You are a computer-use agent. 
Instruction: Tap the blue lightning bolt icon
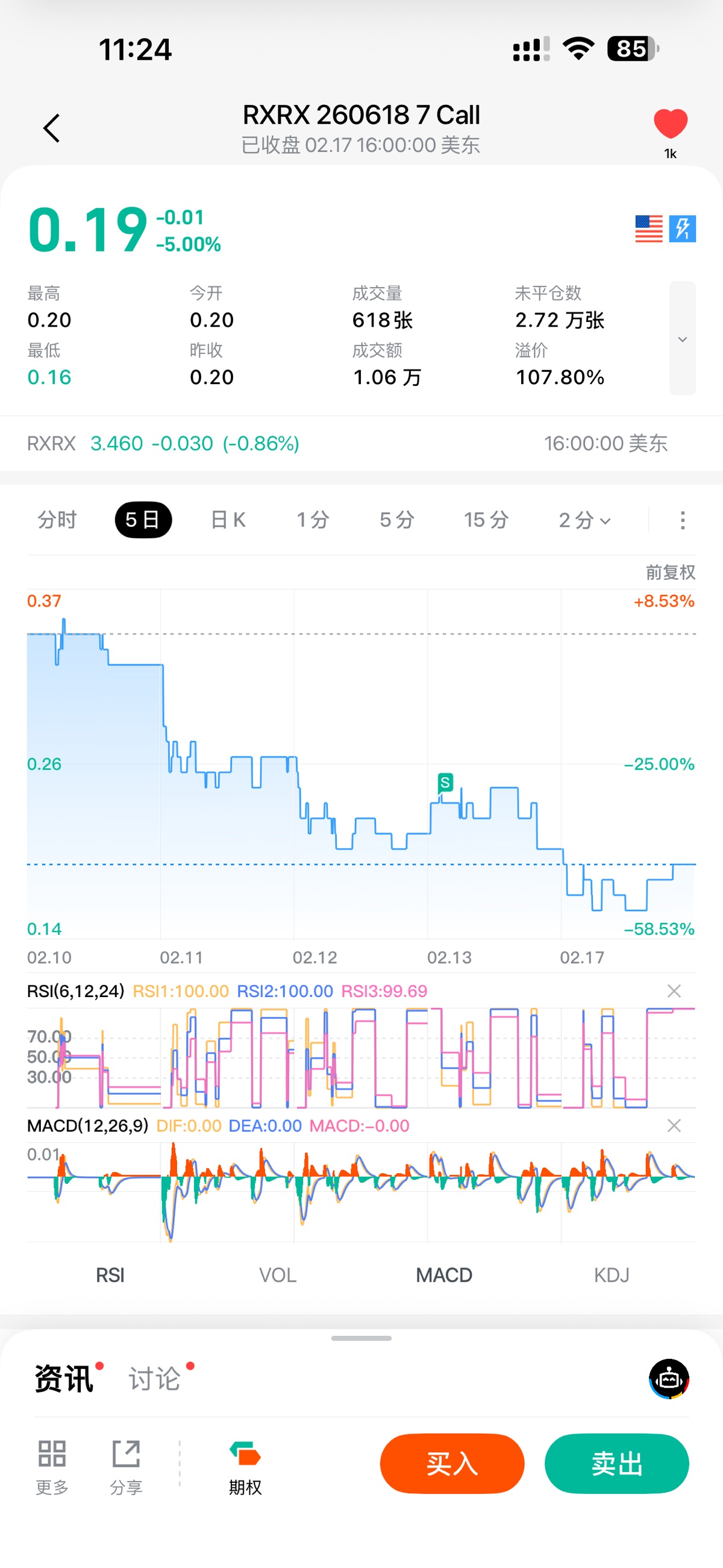[682, 229]
